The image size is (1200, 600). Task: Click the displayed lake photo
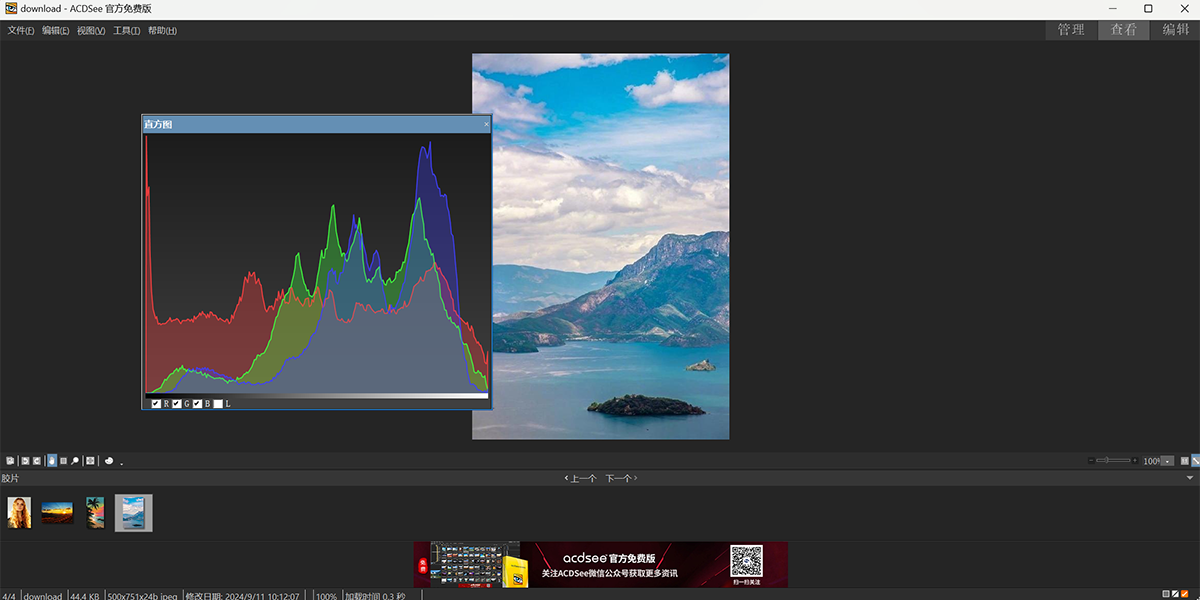coord(601,246)
